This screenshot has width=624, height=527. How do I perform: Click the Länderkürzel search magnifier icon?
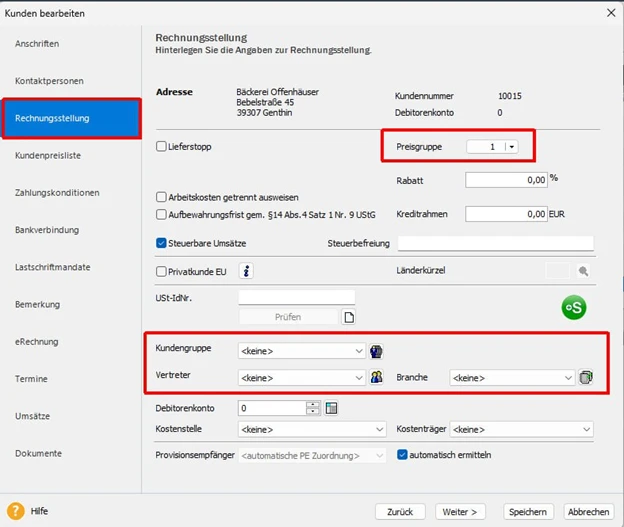coord(583,271)
